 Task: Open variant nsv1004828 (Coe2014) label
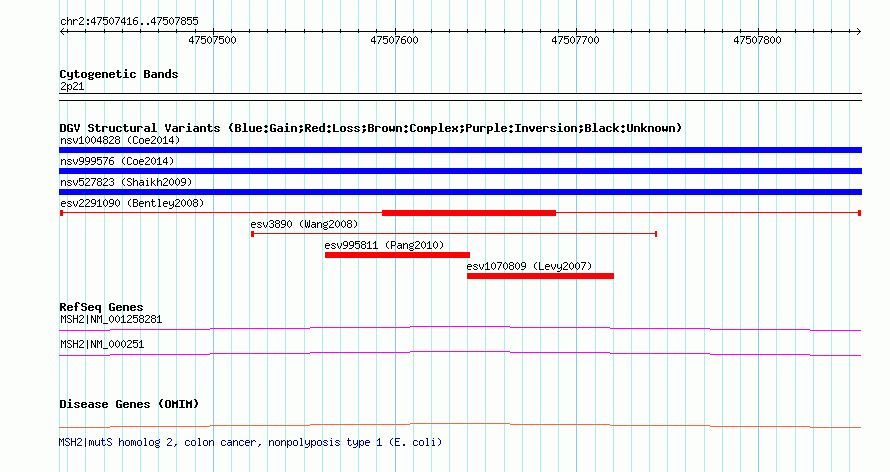[x=120, y=140]
